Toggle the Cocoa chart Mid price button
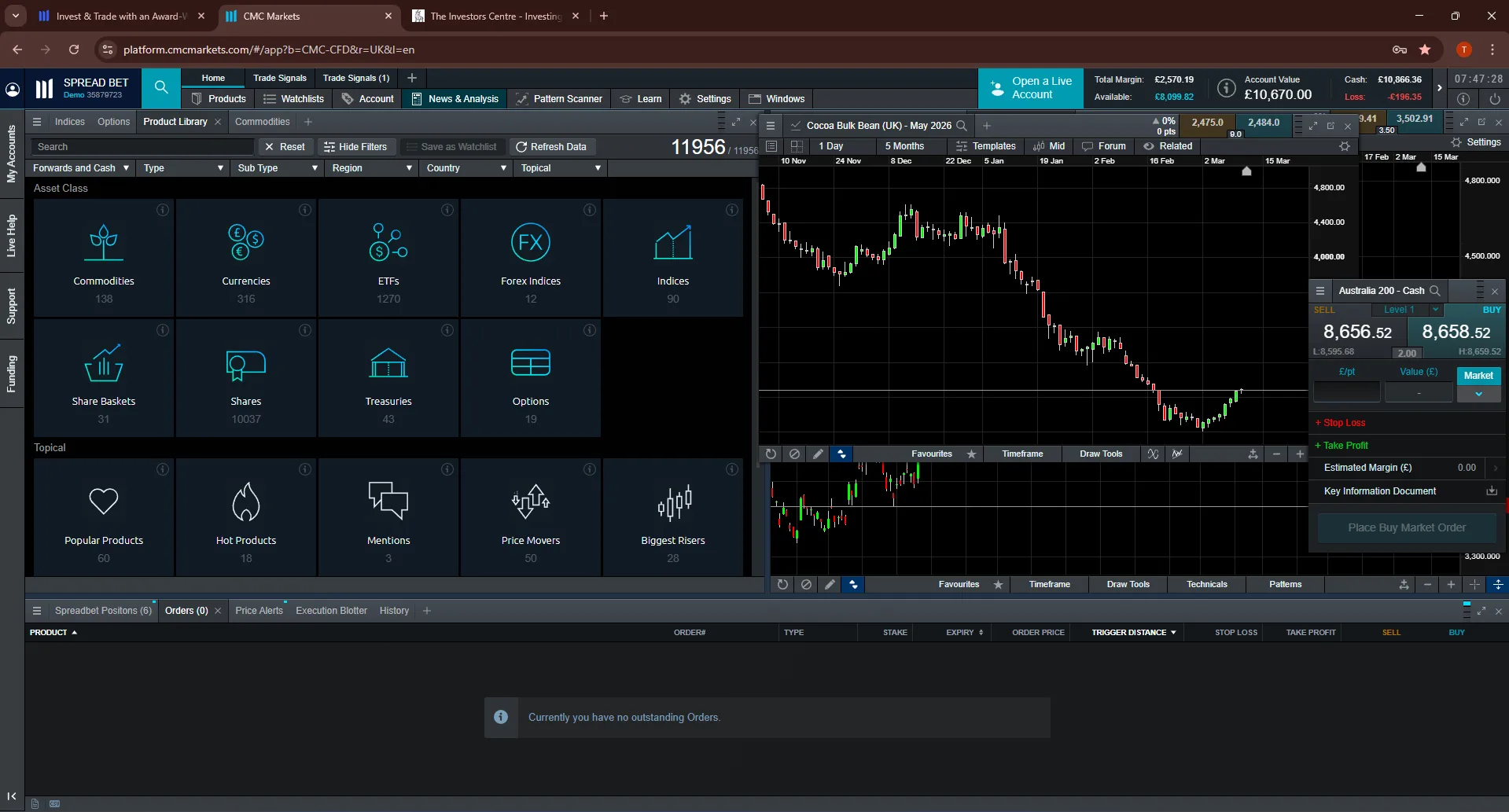Image resolution: width=1509 pixels, height=812 pixels. [1049, 146]
